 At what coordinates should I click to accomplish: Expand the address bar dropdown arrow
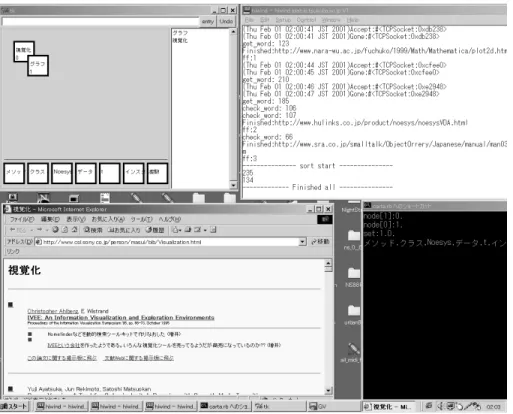click(302, 242)
